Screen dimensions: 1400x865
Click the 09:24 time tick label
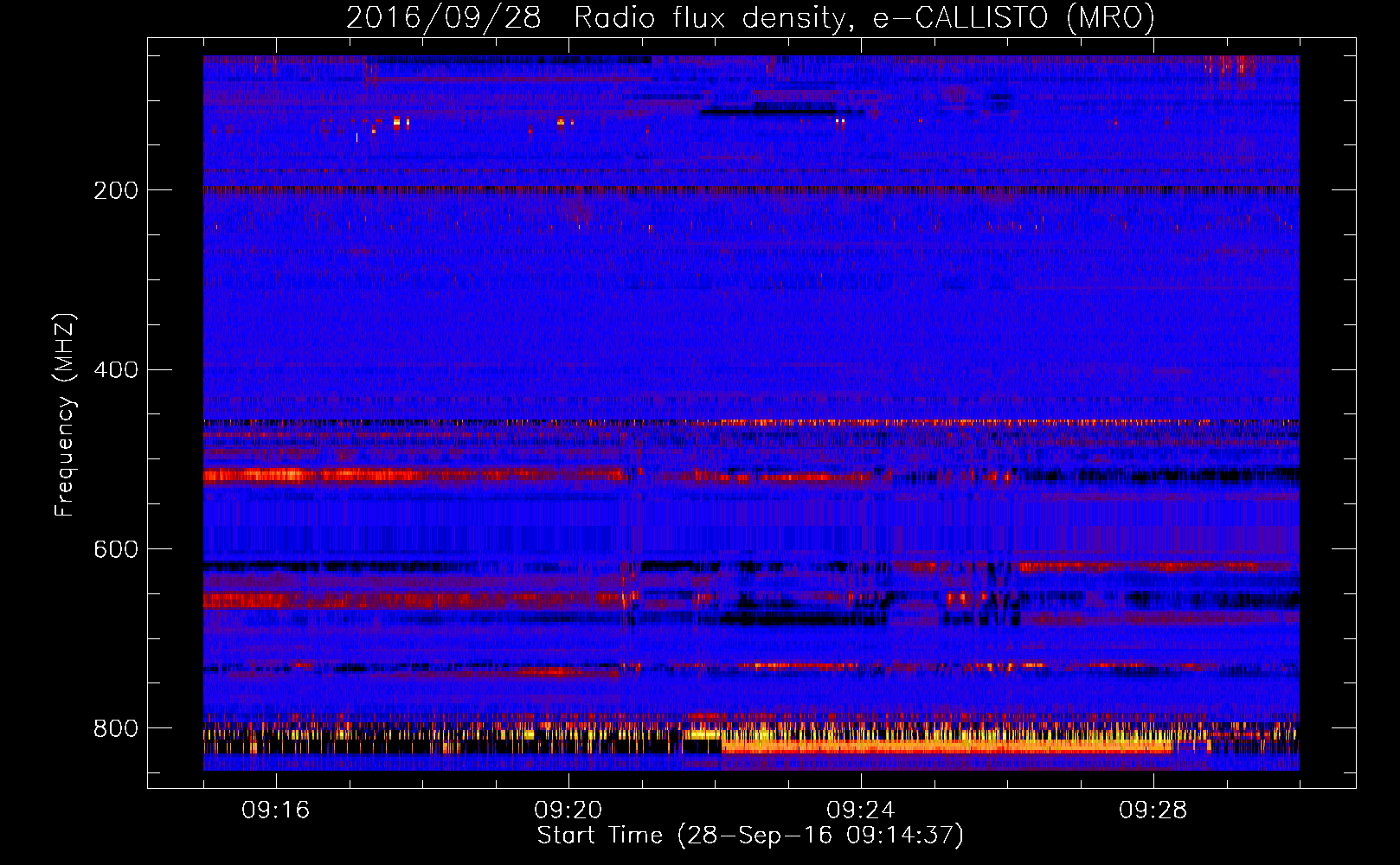[x=861, y=811]
